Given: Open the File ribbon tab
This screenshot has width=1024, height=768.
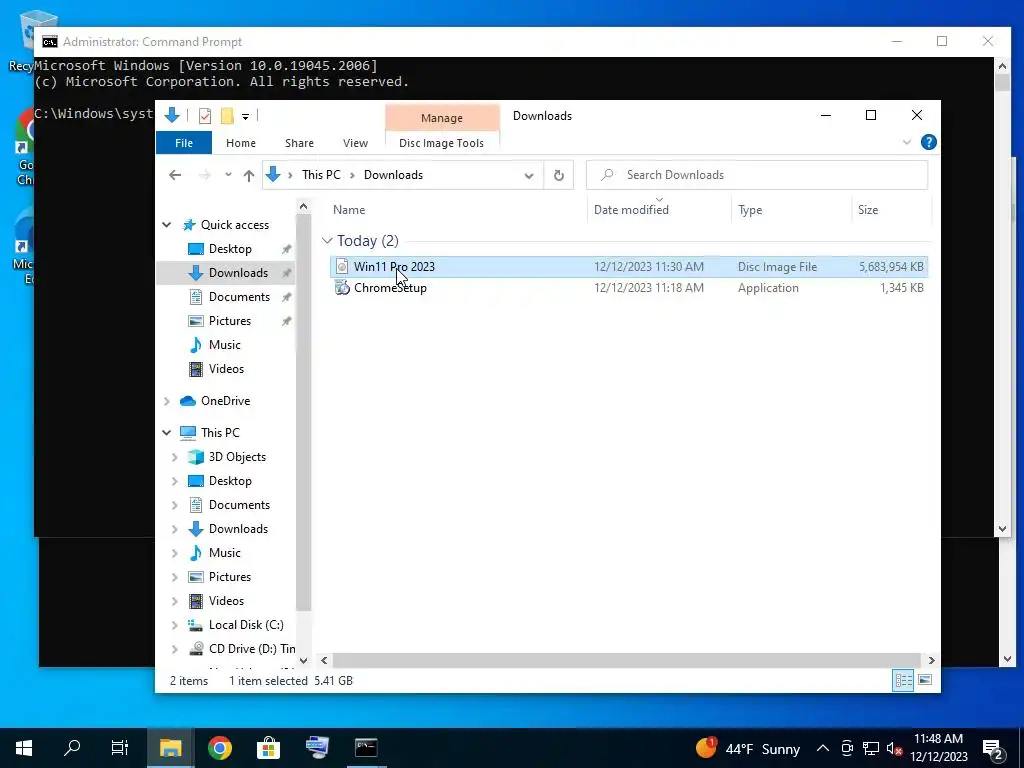Looking at the screenshot, I should pos(184,143).
